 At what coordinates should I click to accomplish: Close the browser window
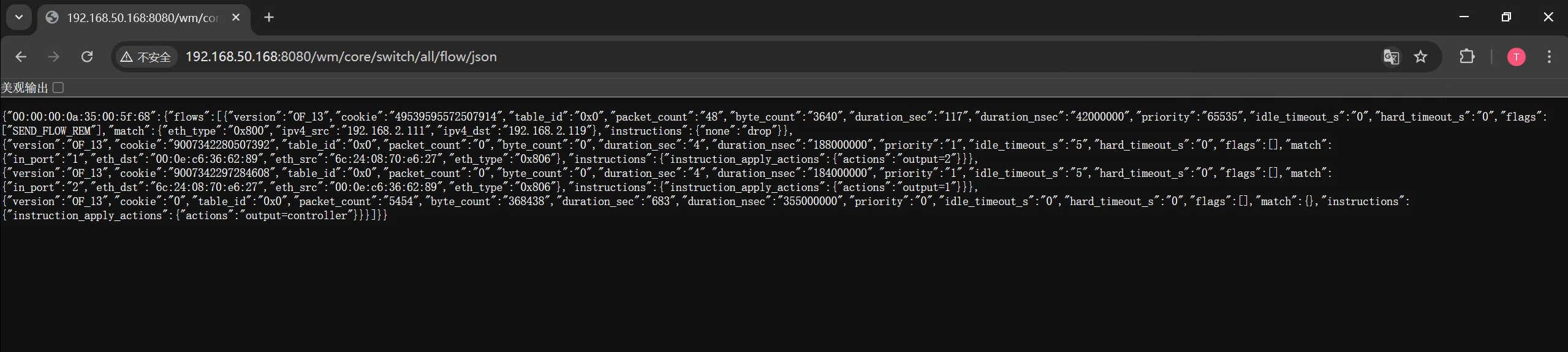(1548, 17)
